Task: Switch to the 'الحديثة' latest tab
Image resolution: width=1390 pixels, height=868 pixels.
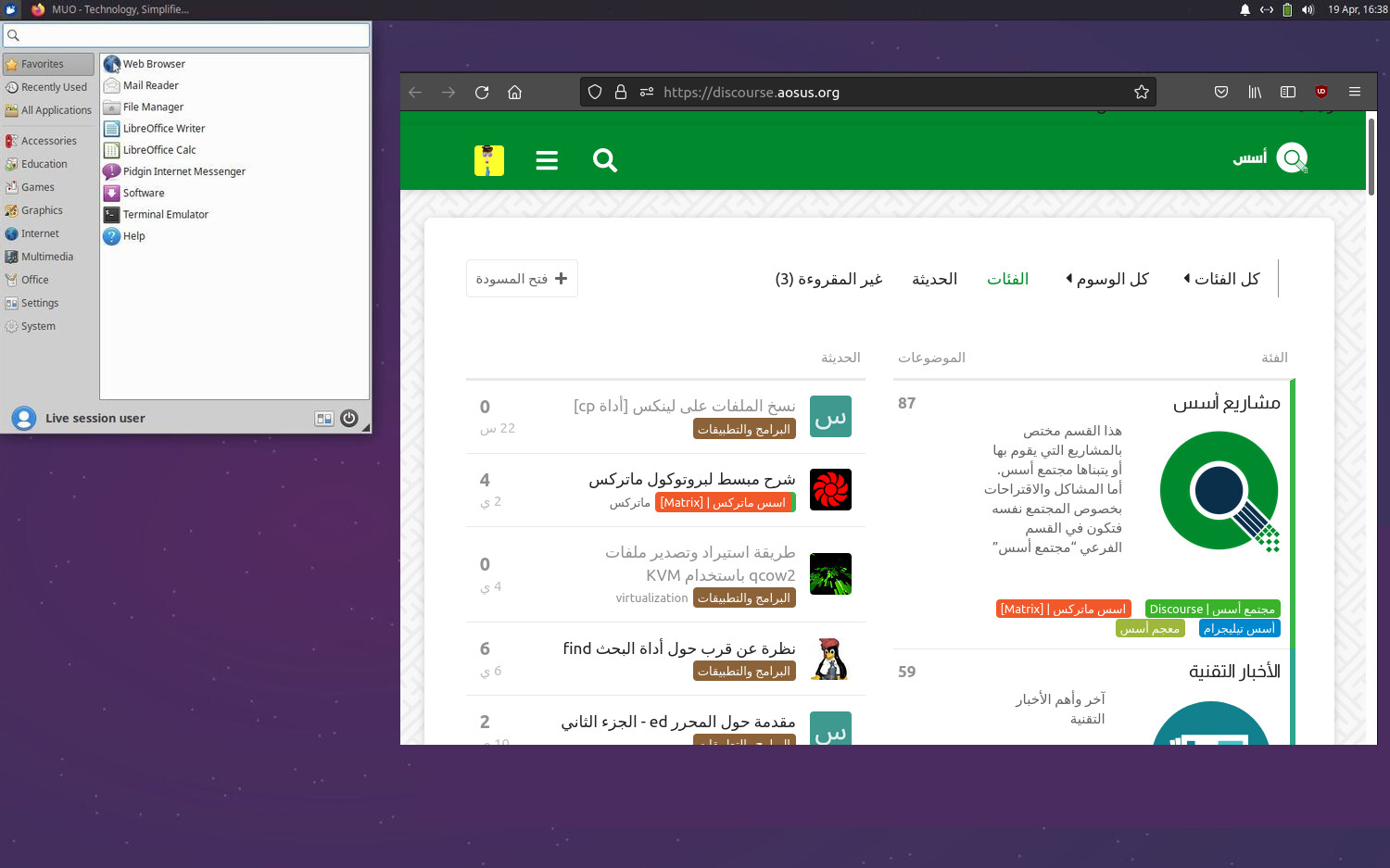Action: coord(934,279)
